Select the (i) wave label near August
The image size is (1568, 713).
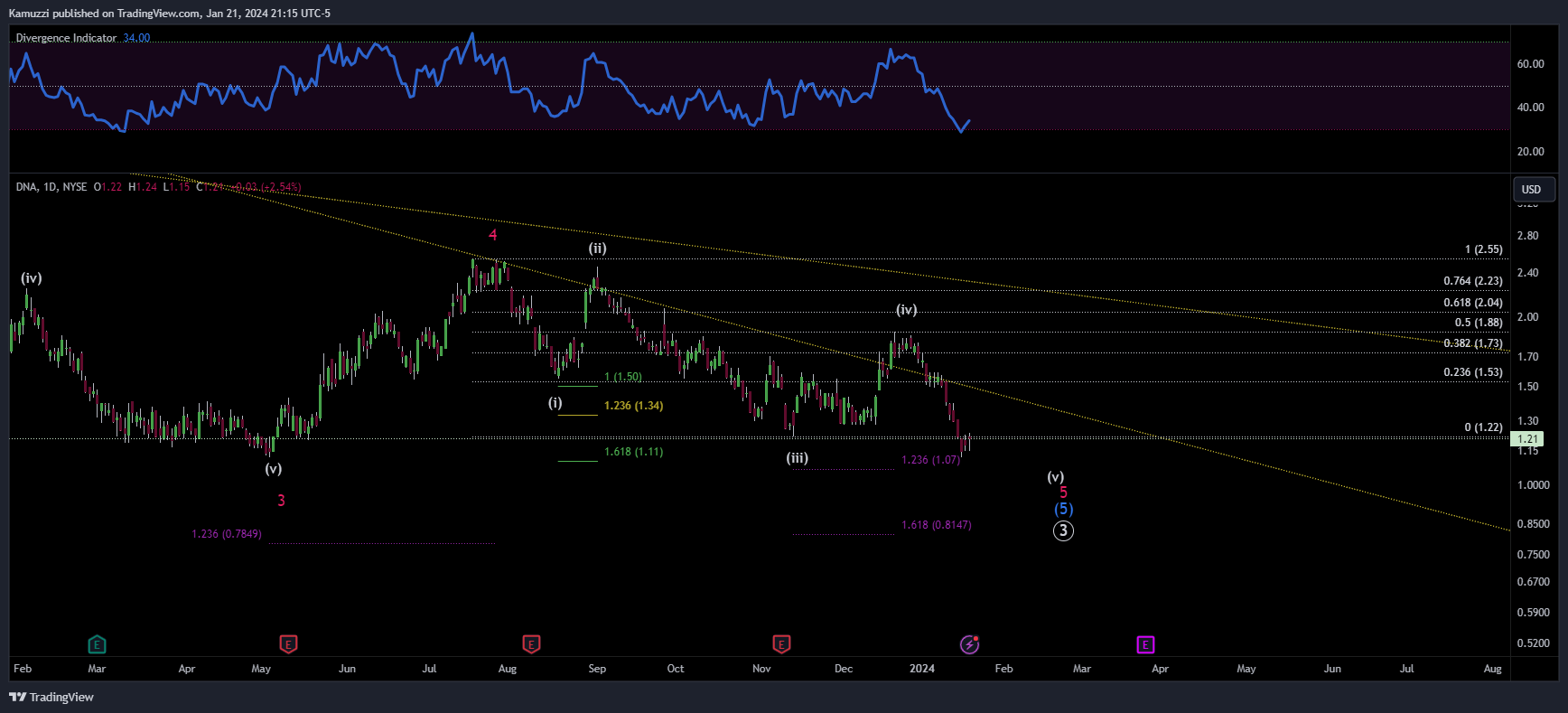[555, 403]
